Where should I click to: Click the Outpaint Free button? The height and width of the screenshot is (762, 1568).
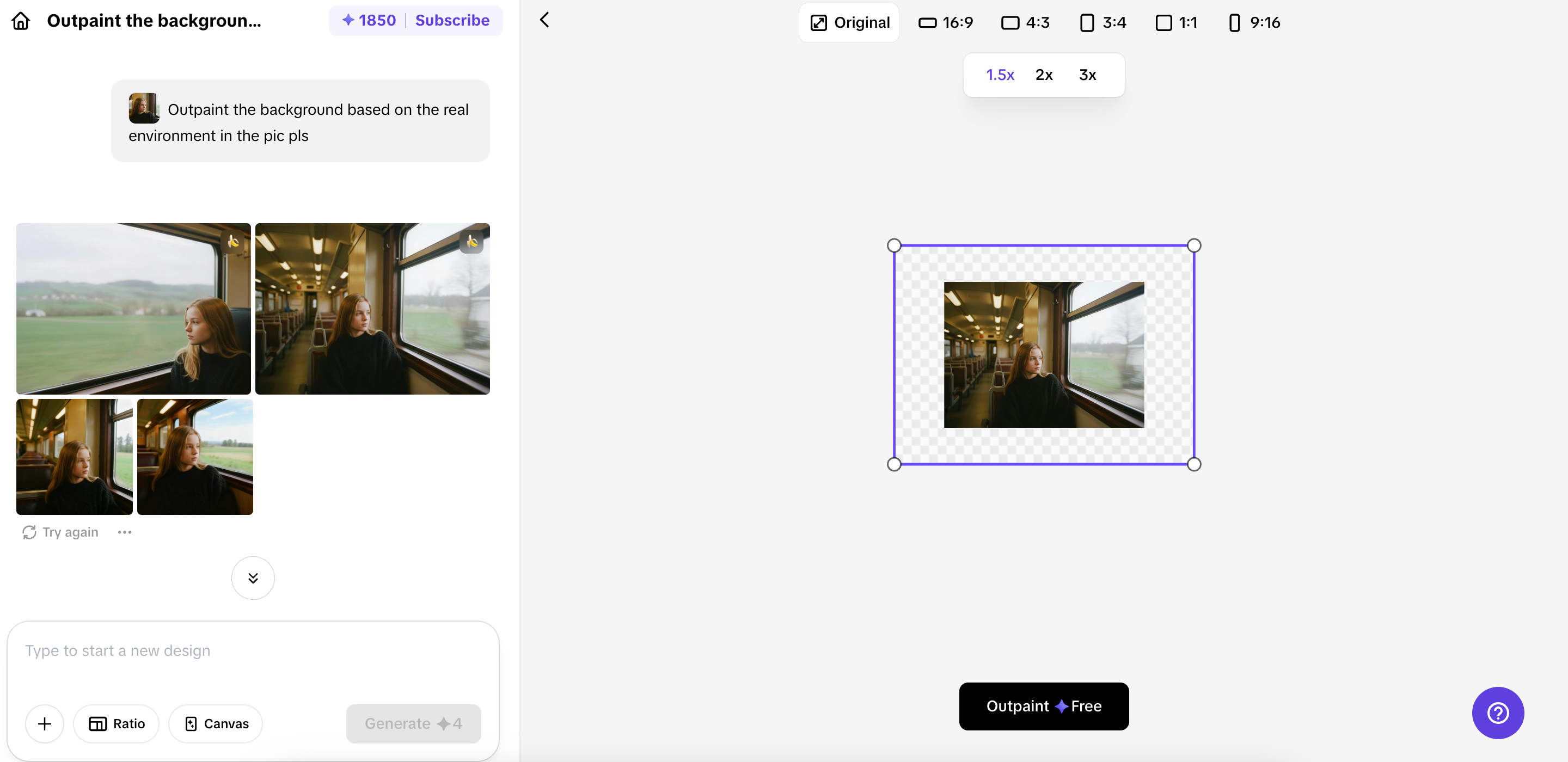(x=1043, y=706)
